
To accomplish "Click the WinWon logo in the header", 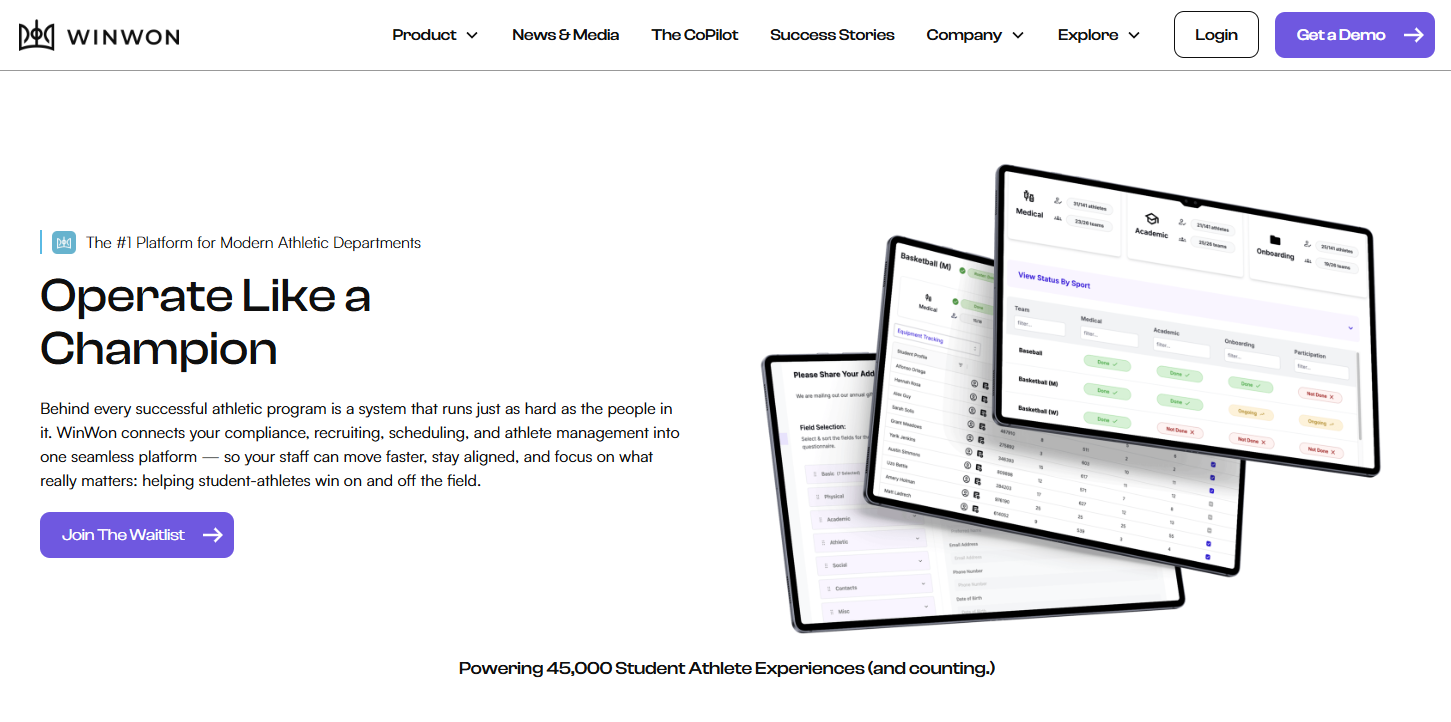I will coord(99,35).
